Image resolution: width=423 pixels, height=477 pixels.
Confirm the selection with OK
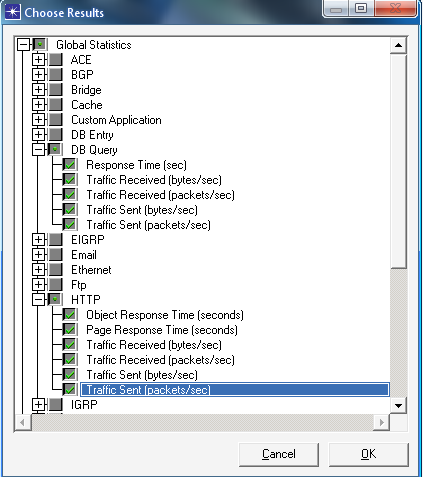pyautogui.click(x=369, y=454)
